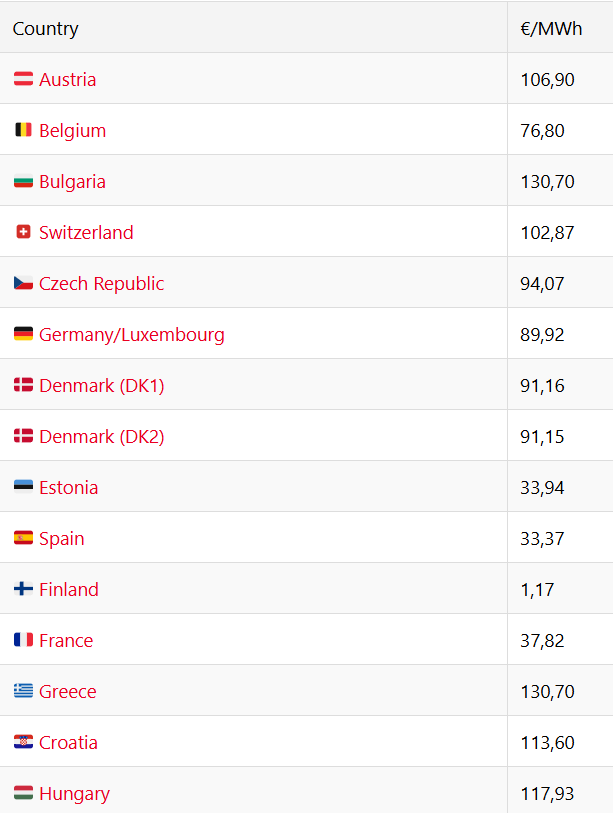Click the Croatia flag icon
The width and height of the screenshot is (613, 813).
(x=23, y=742)
